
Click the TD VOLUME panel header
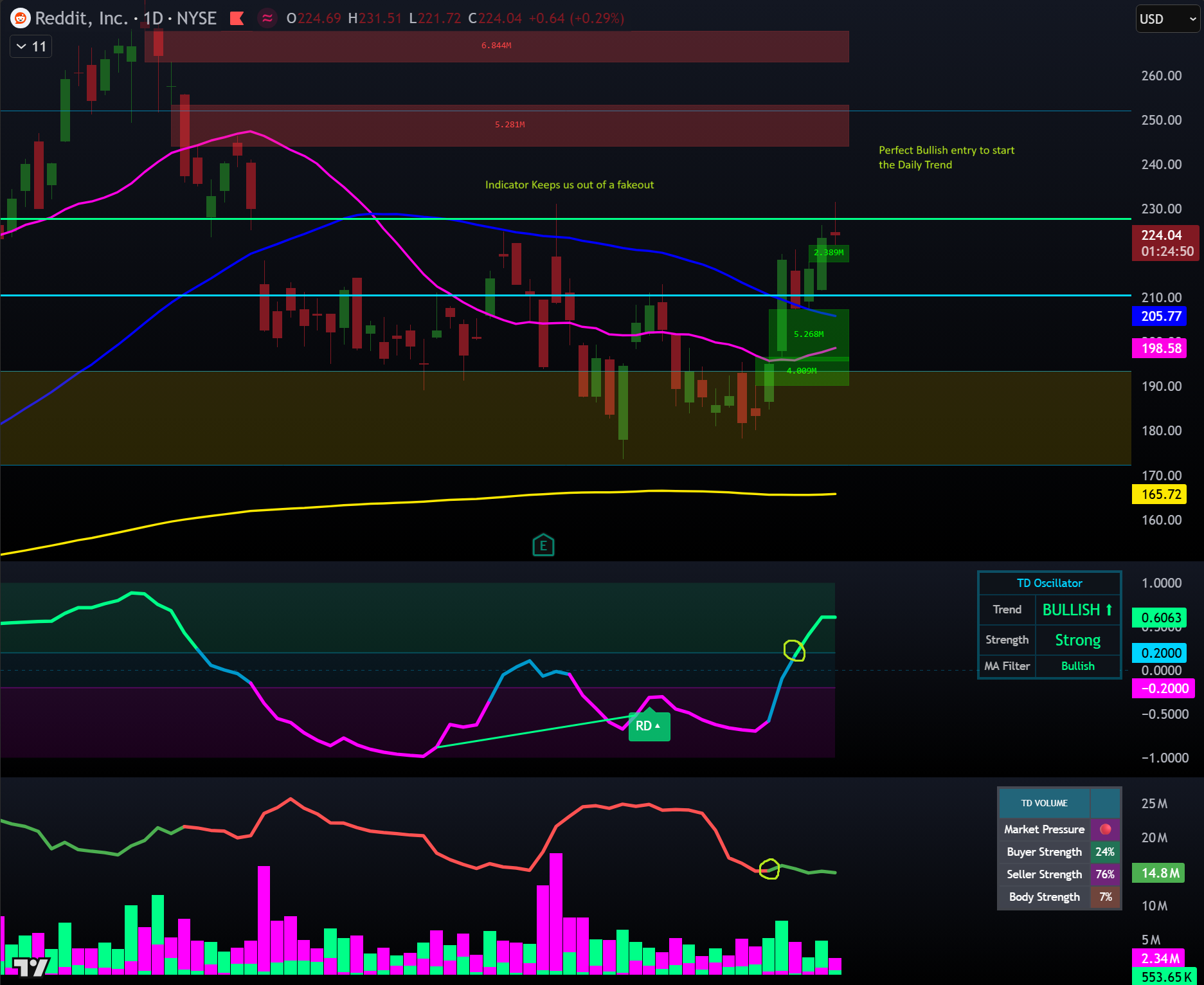(x=1045, y=802)
